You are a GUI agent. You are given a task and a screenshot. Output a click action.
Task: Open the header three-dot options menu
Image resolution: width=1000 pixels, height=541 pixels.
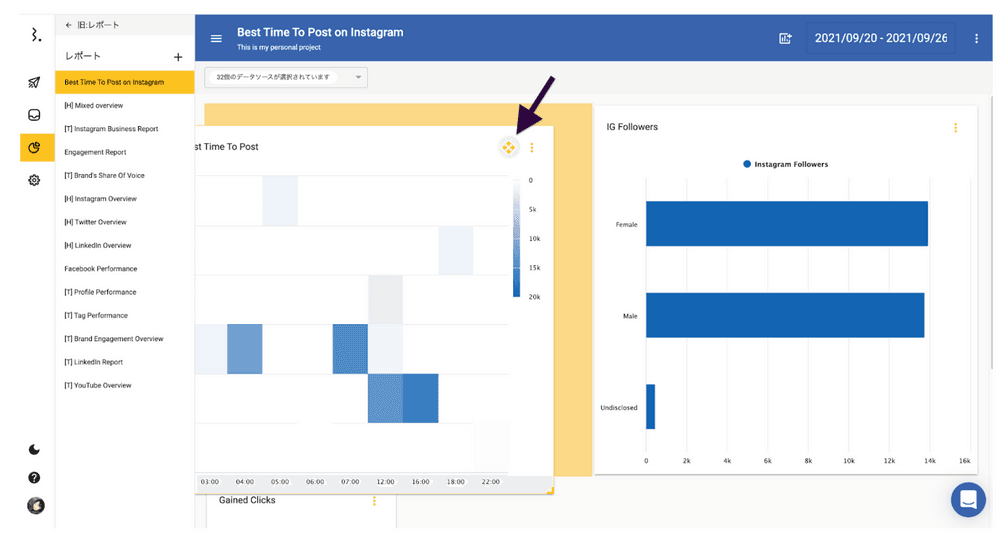976,39
